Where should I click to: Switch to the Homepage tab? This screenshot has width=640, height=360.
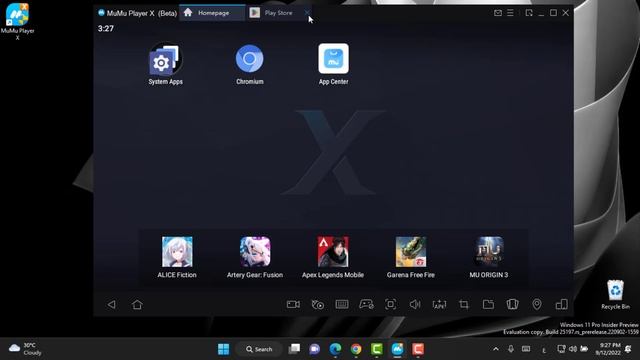(x=212, y=13)
